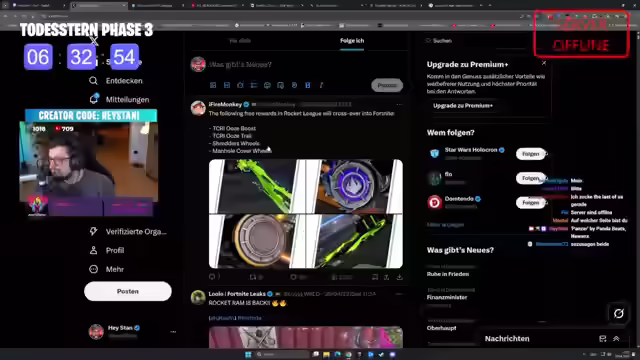Click Upgrade zu Premium+ button
Viewport: 640px width, 360px height.
[x=463, y=106]
